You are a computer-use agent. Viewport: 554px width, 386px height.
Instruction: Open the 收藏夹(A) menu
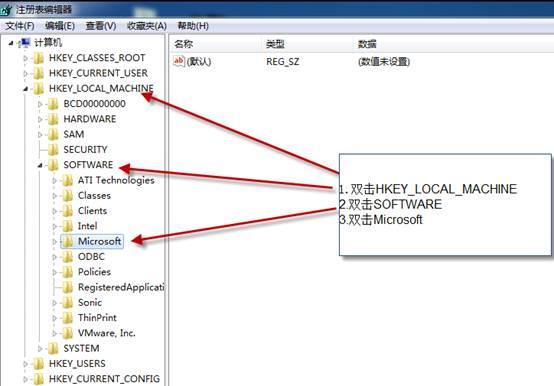(x=147, y=26)
